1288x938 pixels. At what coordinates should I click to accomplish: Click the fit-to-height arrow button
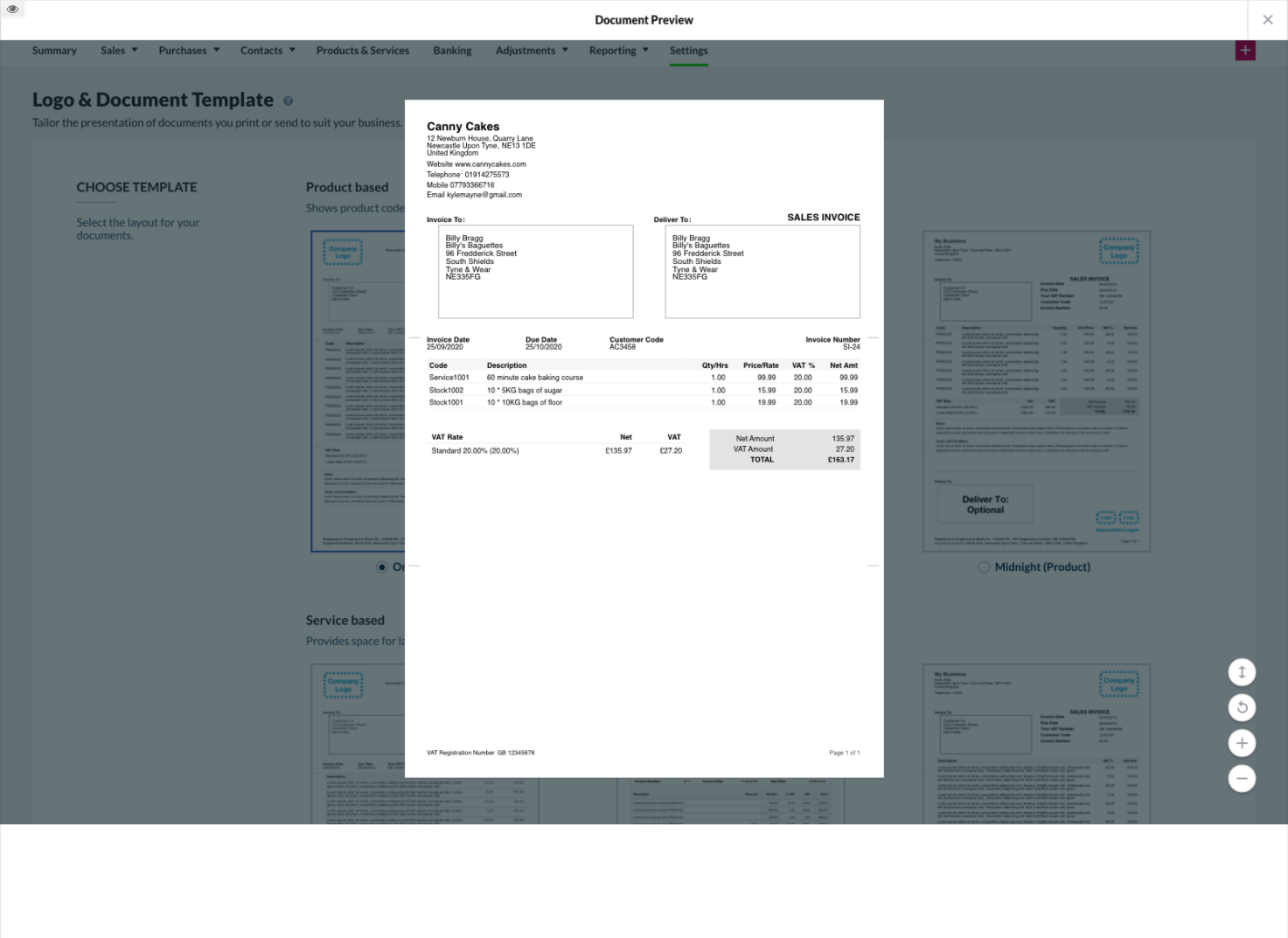1242,672
